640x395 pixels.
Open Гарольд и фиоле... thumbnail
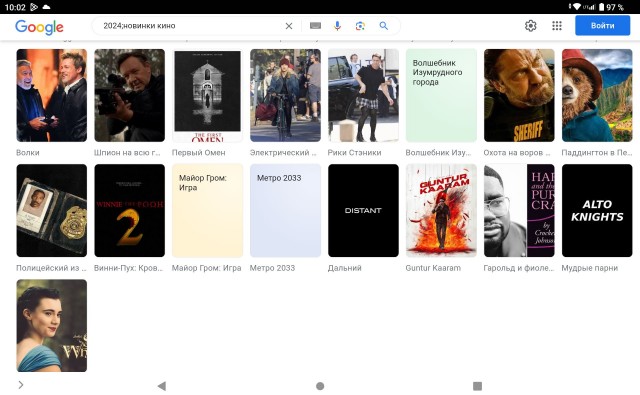[x=519, y=211]
